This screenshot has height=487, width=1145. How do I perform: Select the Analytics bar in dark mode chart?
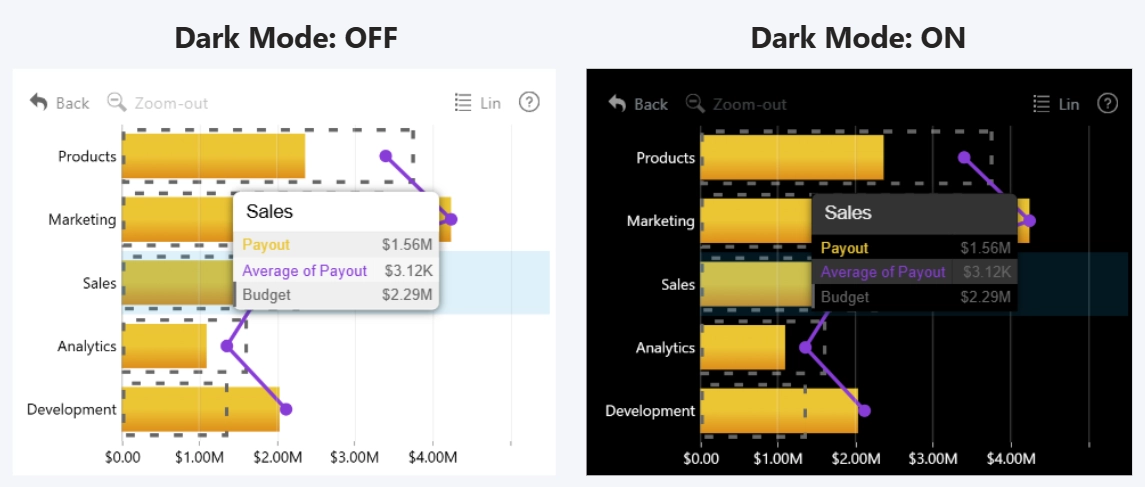pyautogui.click(x=743, y=347)
